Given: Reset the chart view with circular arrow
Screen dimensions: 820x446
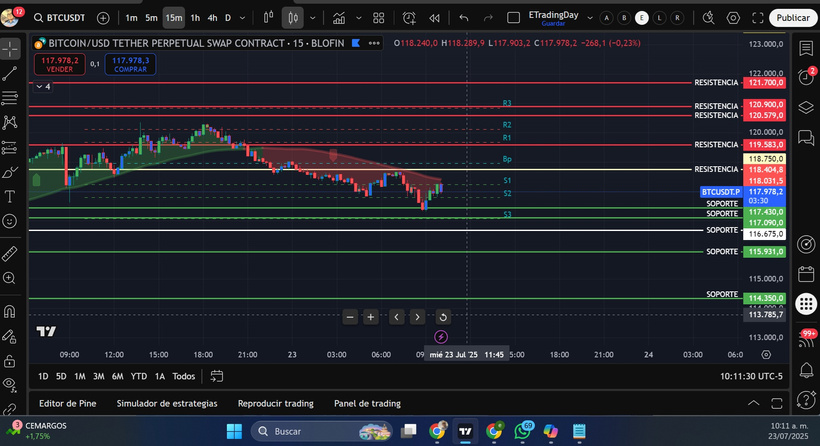Looking at the screenshot, I should [443, 317].
